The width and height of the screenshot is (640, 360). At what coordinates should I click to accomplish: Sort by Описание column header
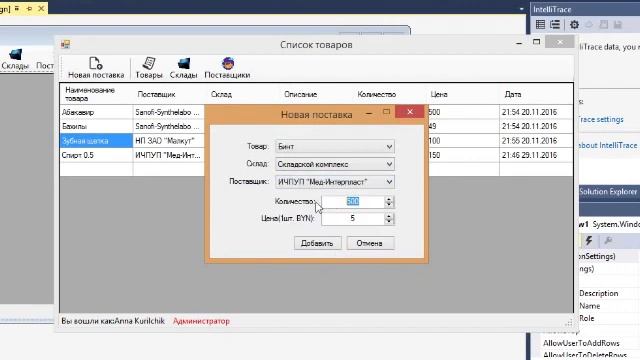(316, 94)
